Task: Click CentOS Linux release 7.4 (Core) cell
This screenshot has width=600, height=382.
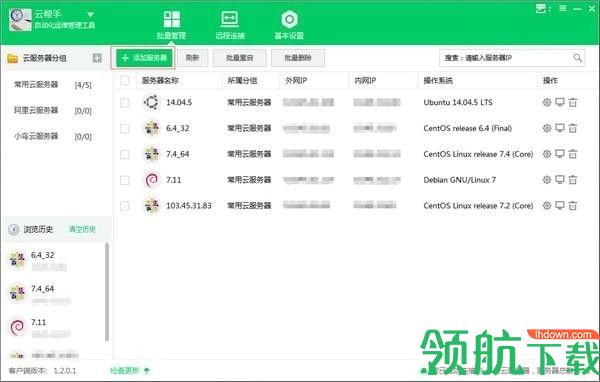Action: (x=478, y=154)
